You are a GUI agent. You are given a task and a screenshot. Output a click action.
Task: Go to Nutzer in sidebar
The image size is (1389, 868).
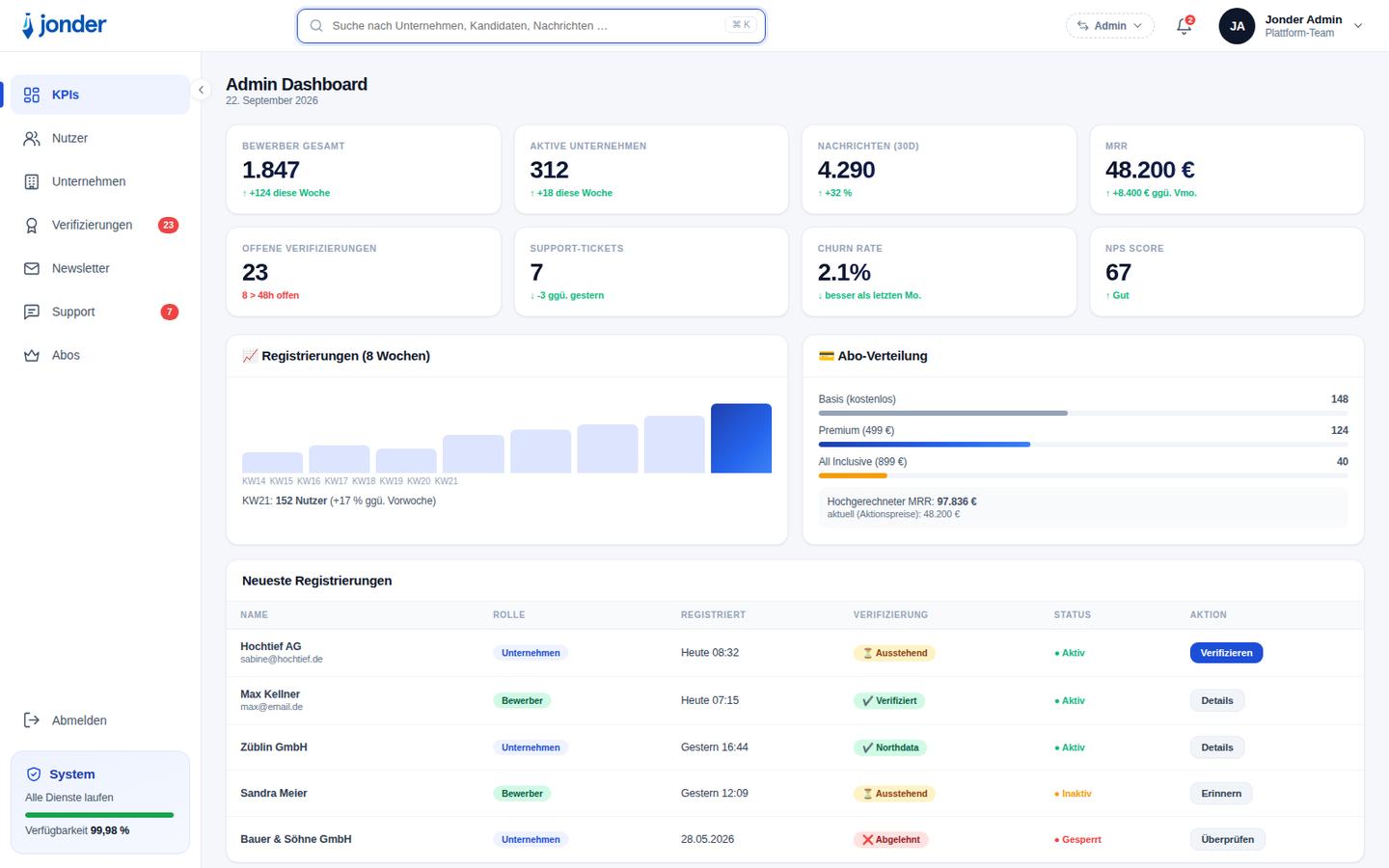click(x=100, y=138)
